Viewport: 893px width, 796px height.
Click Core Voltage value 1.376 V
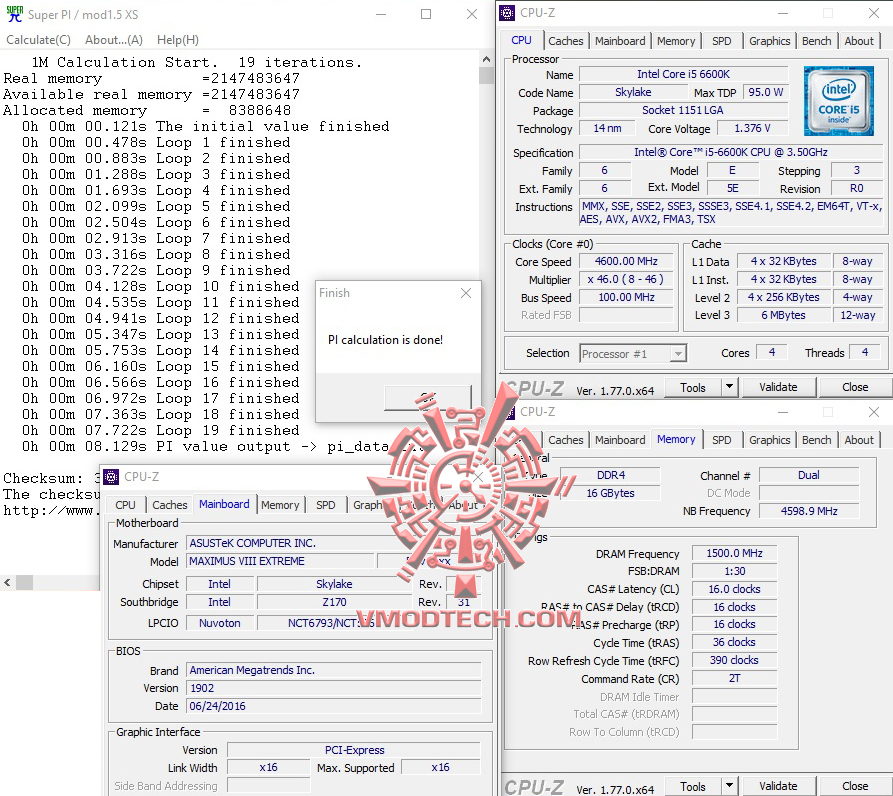[752, 128]
